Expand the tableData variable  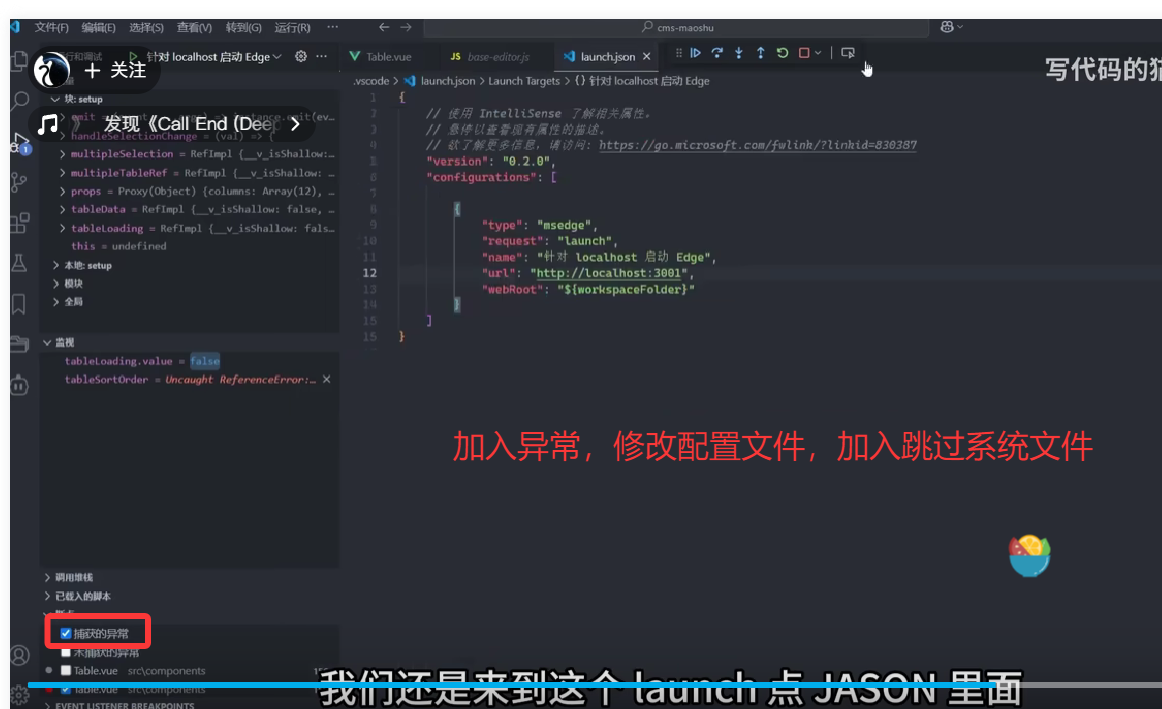[62, 210]
